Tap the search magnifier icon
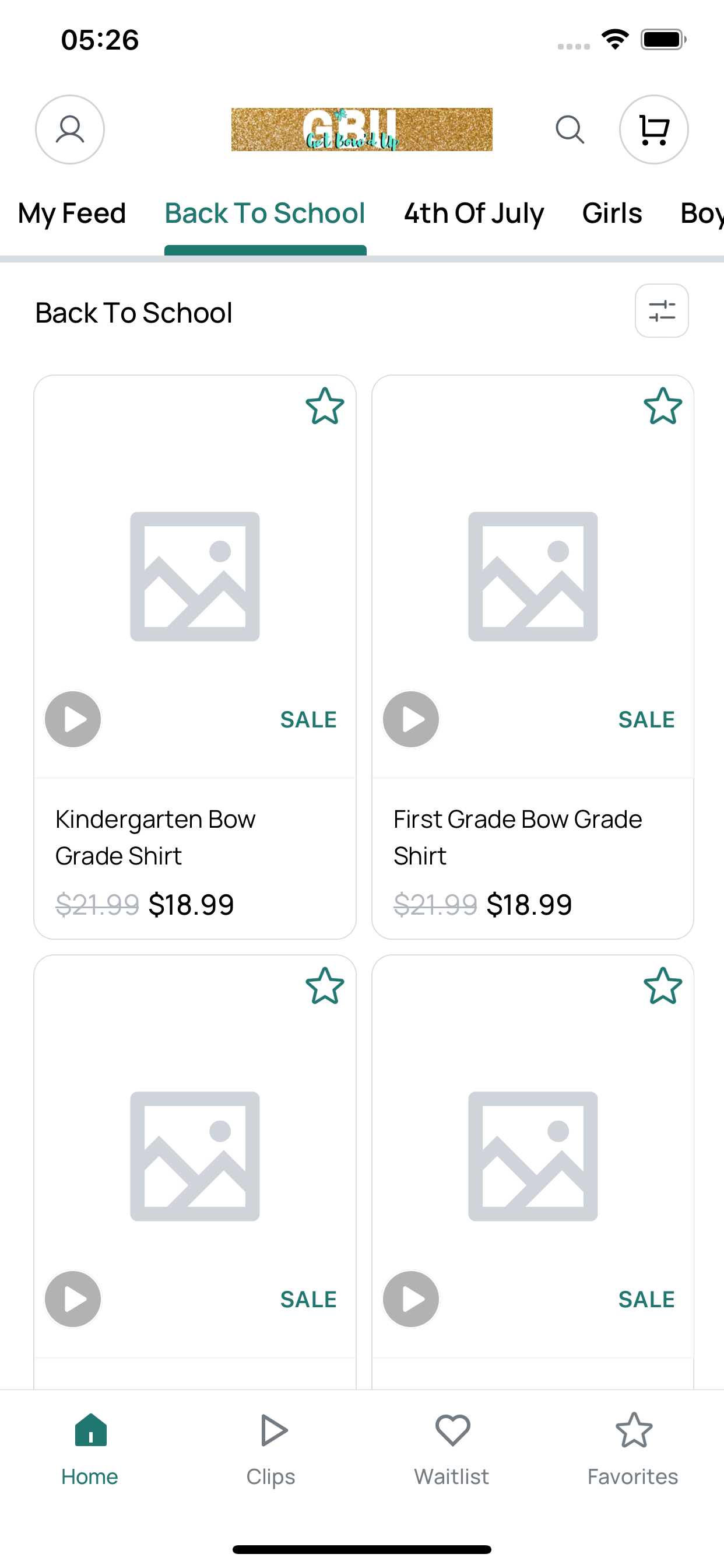The height and width of the screenshot is (1568, 724). pyautogui.click(x=570, y=129)
